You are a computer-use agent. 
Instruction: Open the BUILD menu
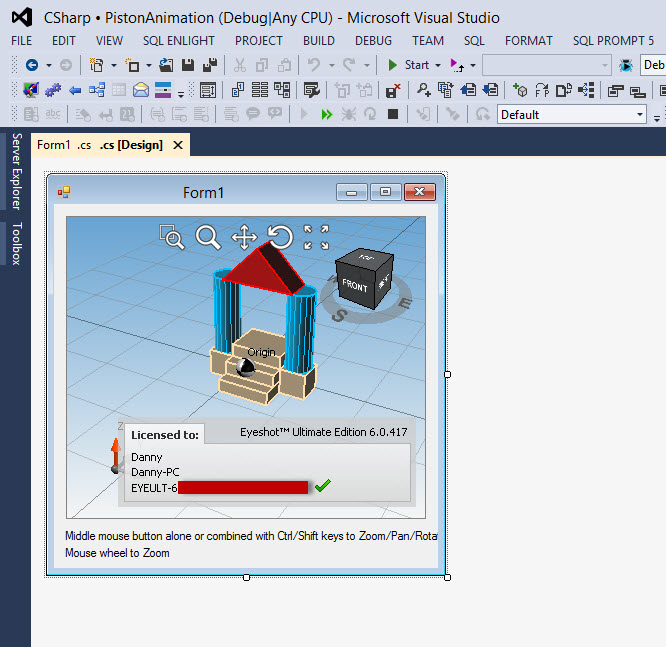click(319, 41)
